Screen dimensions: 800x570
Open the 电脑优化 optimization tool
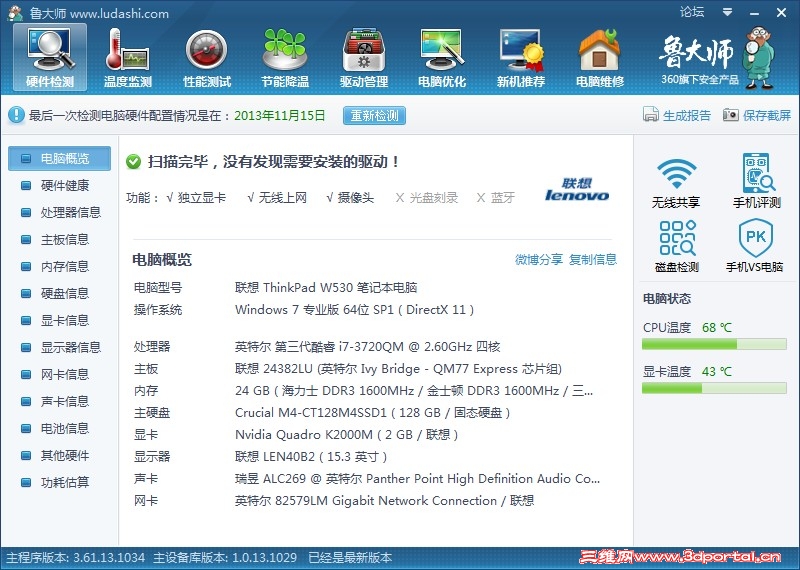[x=442, y=58]
